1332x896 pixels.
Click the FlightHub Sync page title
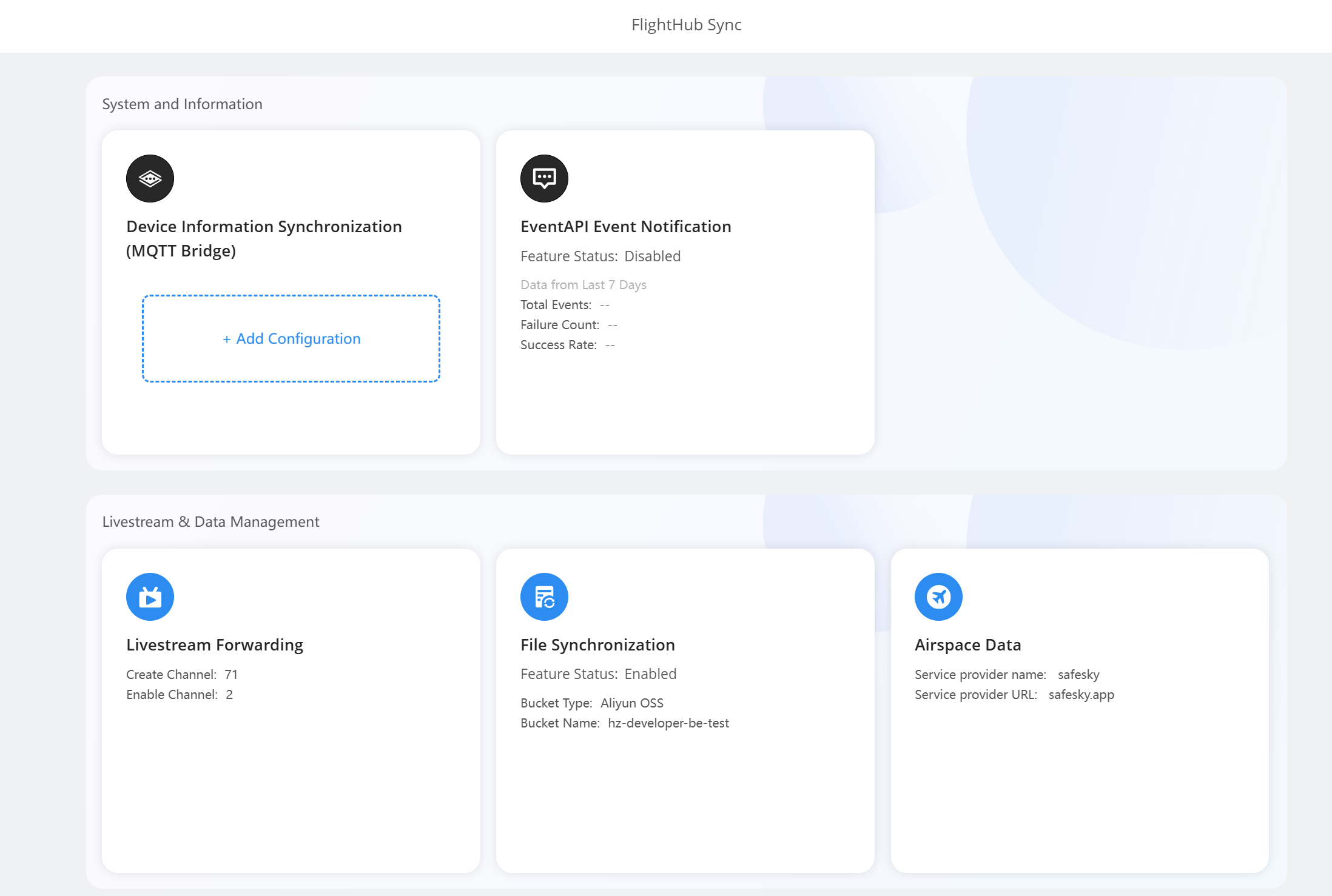(x=686, y=24)
